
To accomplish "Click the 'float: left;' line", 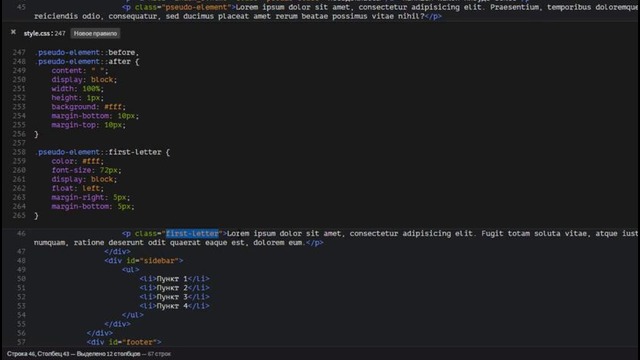I will [x=78, y=188].
